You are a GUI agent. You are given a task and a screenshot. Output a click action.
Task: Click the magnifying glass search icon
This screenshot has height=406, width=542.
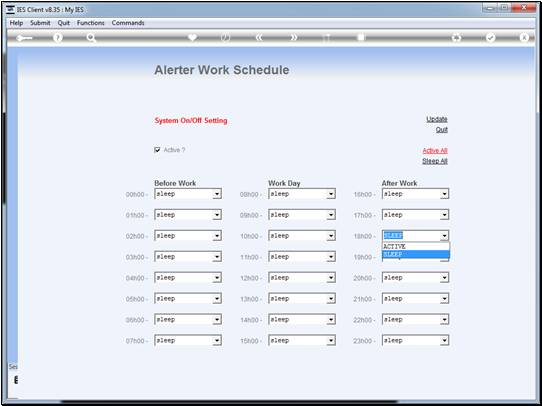click(x=91, y=38)
